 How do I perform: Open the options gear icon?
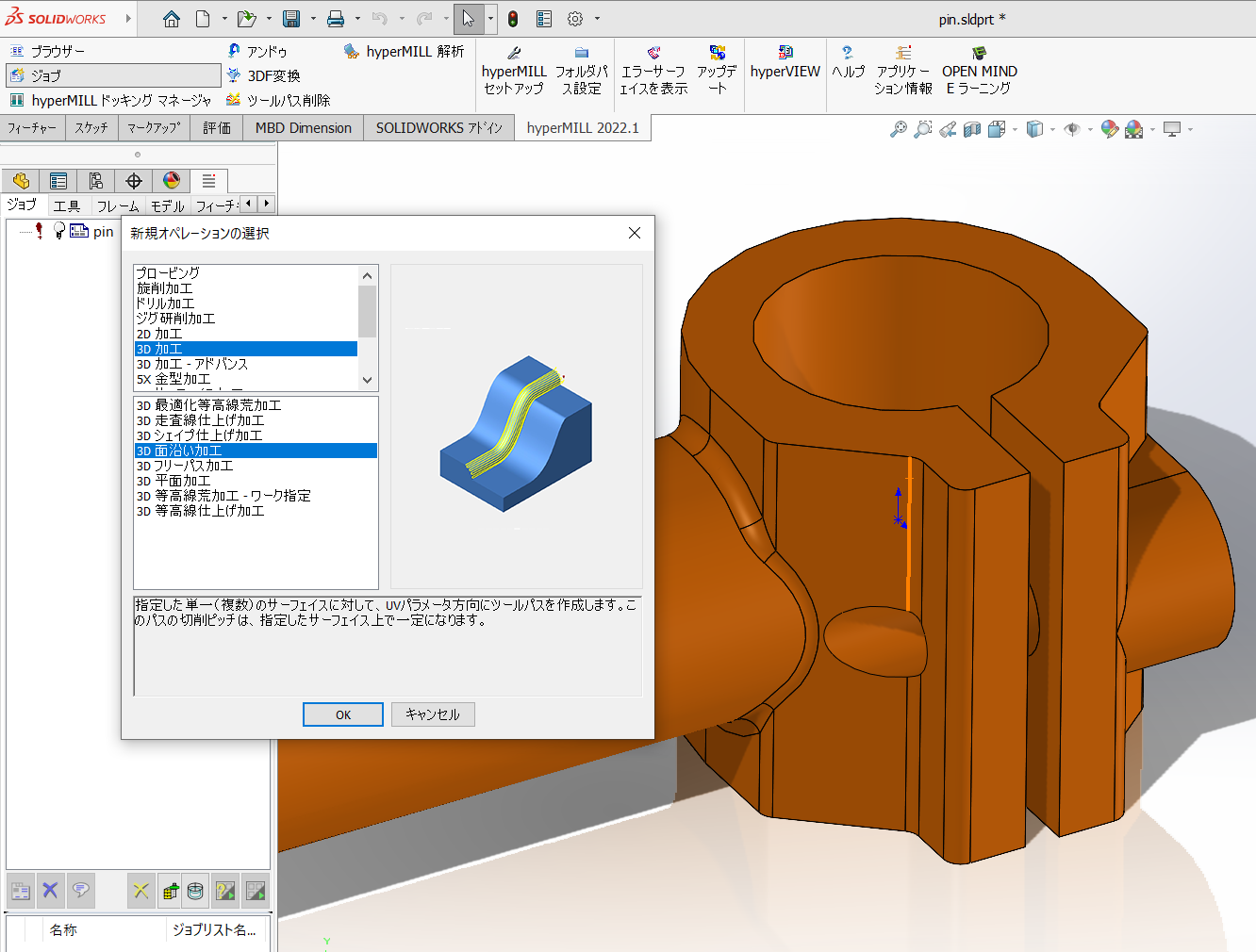[x=575, y=19]
